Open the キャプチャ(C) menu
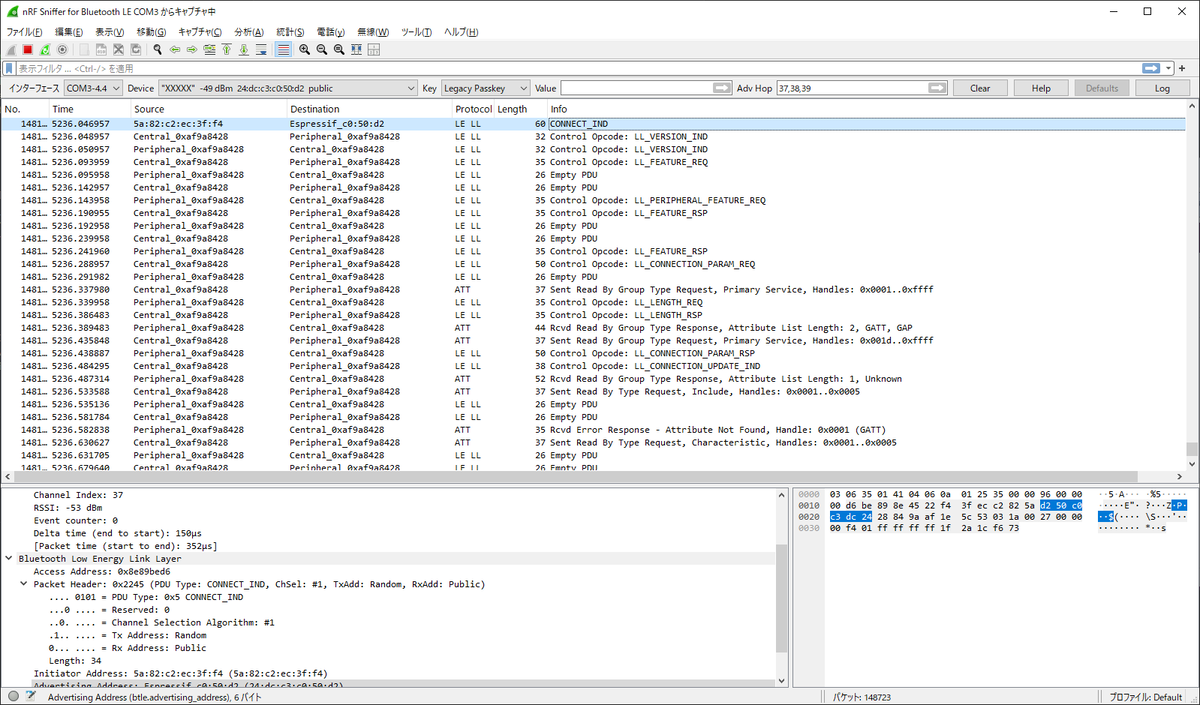1200x705 pixels. pos(199,32)
